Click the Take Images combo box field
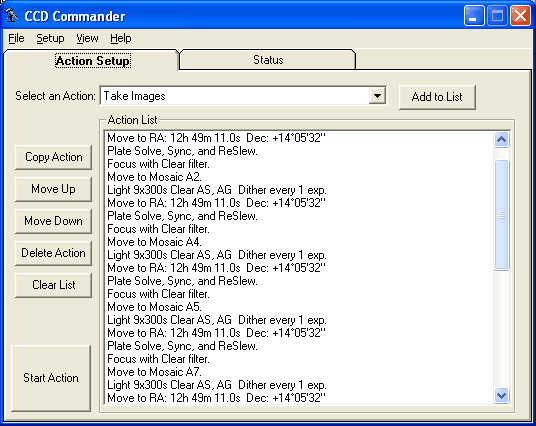This screenshot has width=536, height=426. point(243,96)
